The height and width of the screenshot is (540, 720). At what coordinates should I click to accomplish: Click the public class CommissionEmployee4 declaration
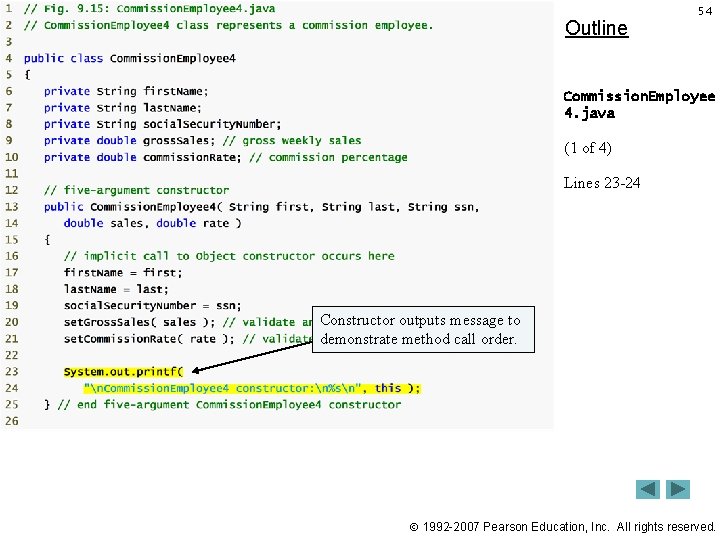pyautogui.click(x=129, y=58)
